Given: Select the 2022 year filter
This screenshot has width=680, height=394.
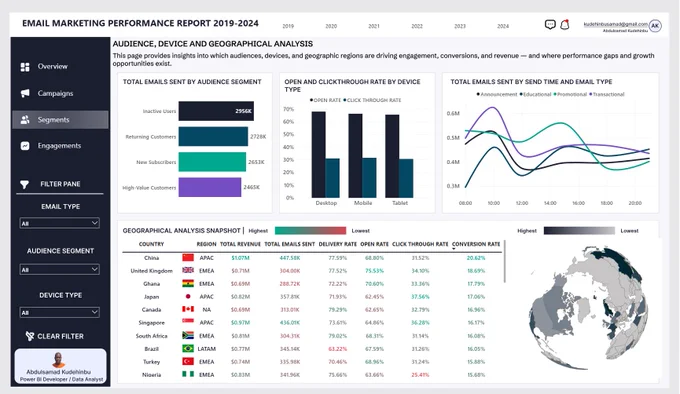Looking at the screenshot, I should point(417,26).
